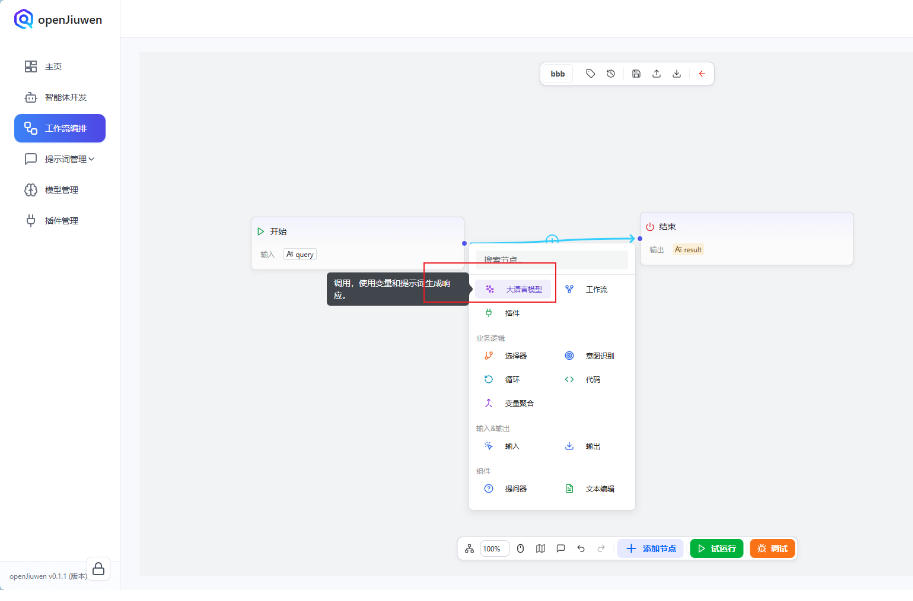Add an 输入 input node
This screenshot has height=601, width=913.
point(504,446)
